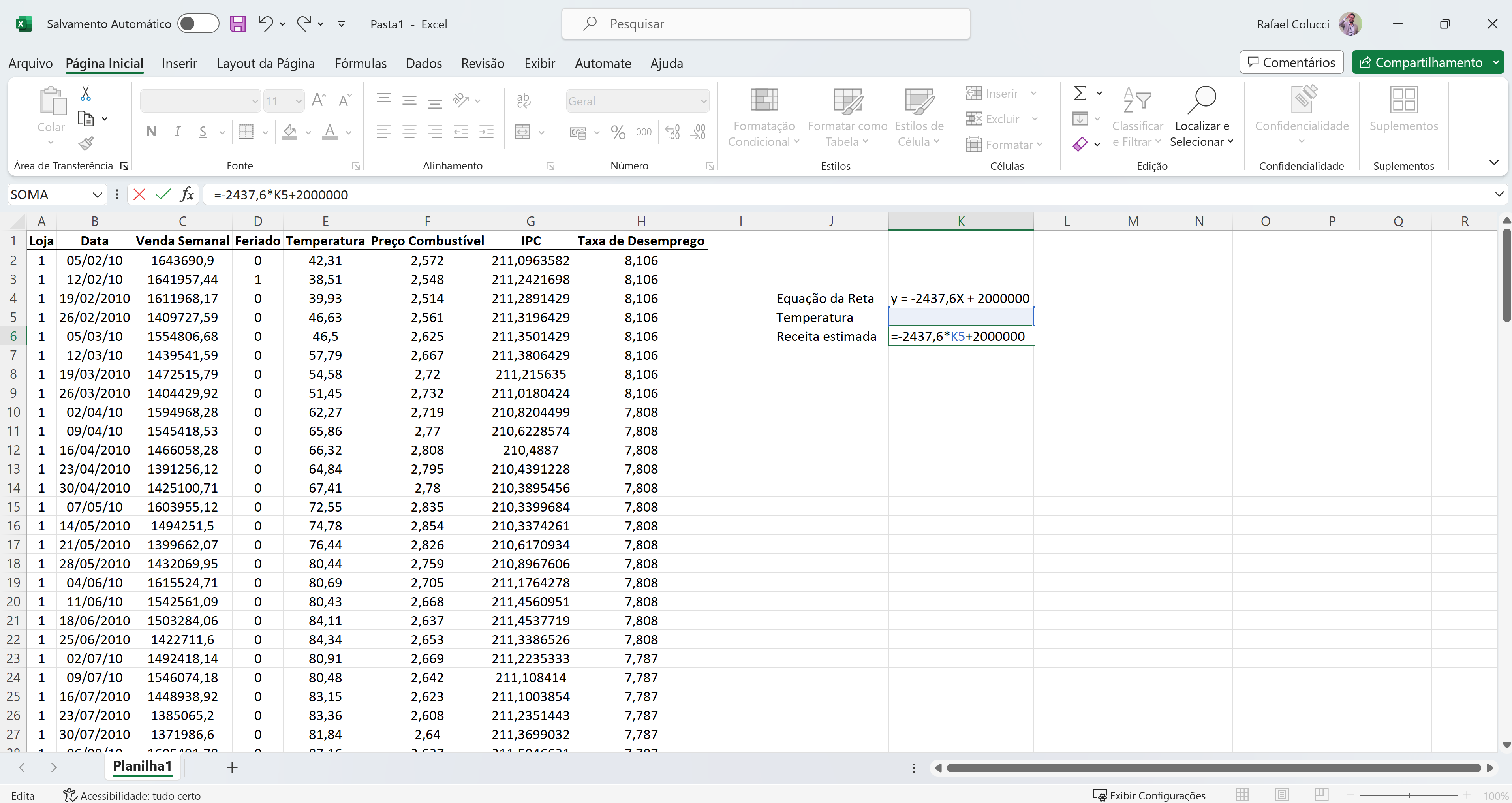1512x803 pixels.
Task: Click the AutoSum (Σ) icon
Action: pos(1080,93)
